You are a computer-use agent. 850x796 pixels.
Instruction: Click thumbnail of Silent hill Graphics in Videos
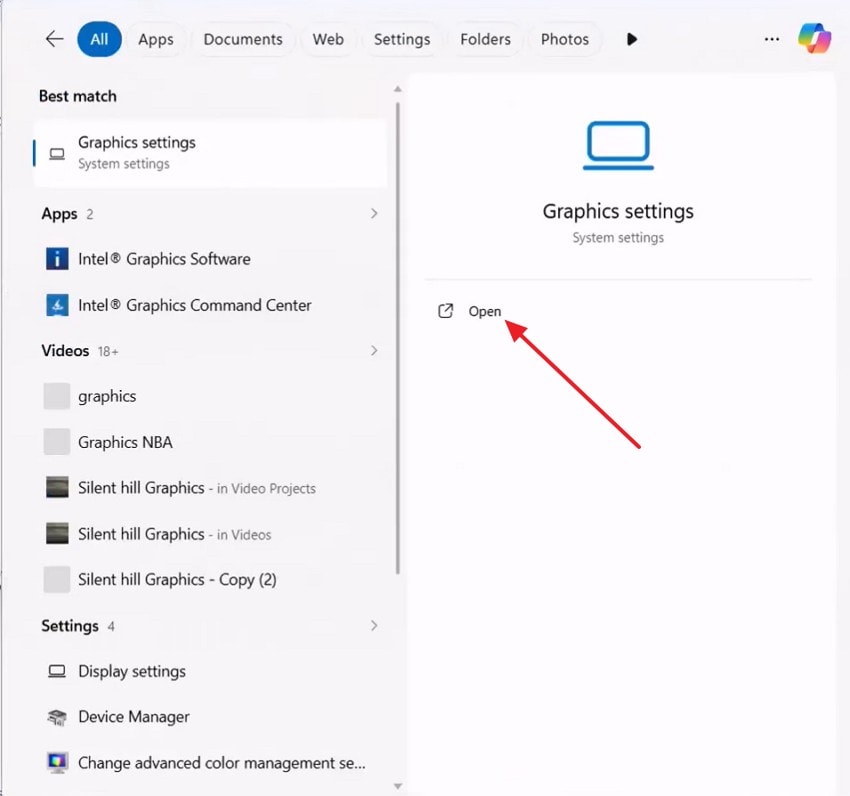click(57, 533)
